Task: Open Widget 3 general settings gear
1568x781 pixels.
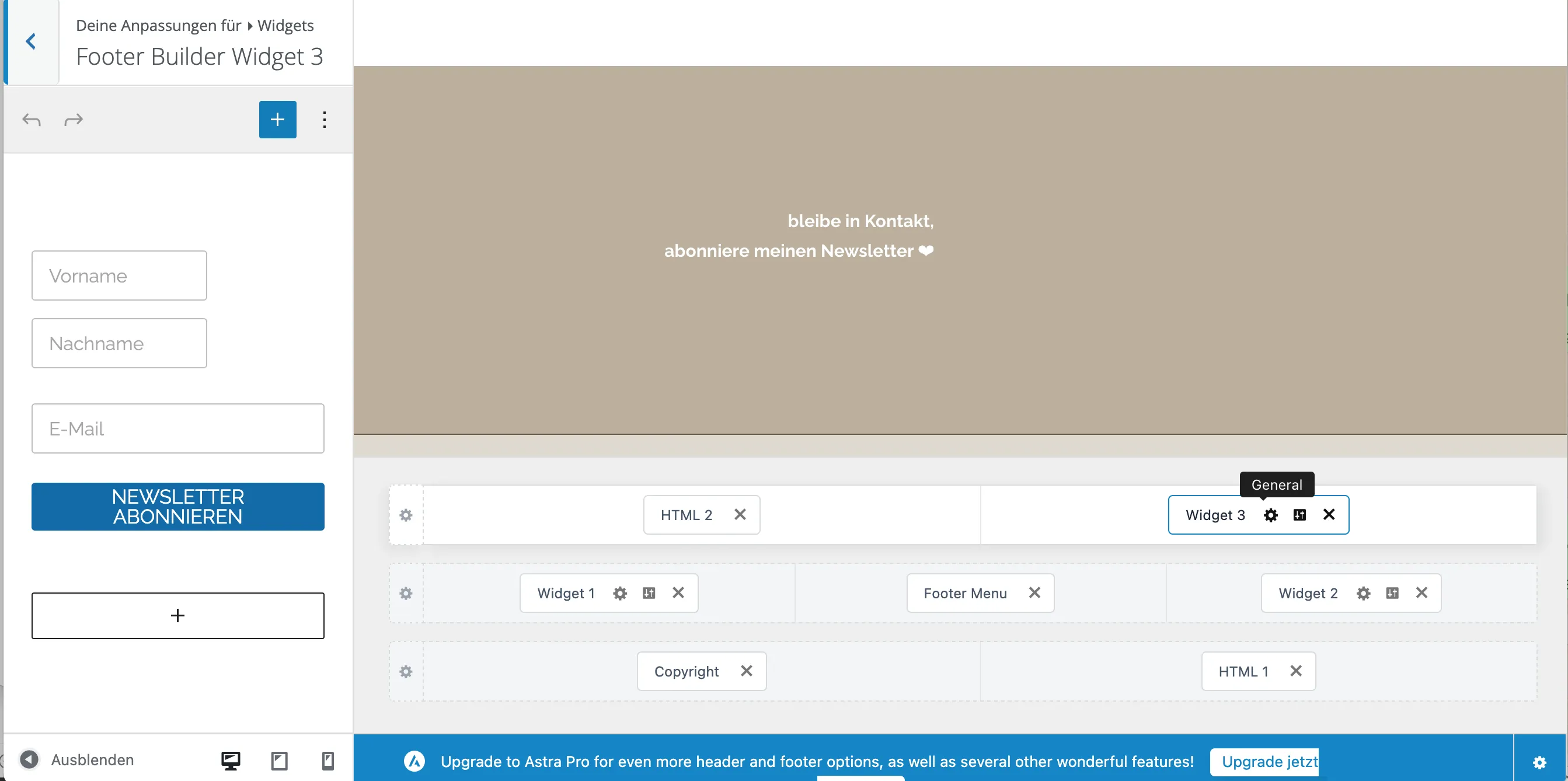Action: coord(1270,515)
